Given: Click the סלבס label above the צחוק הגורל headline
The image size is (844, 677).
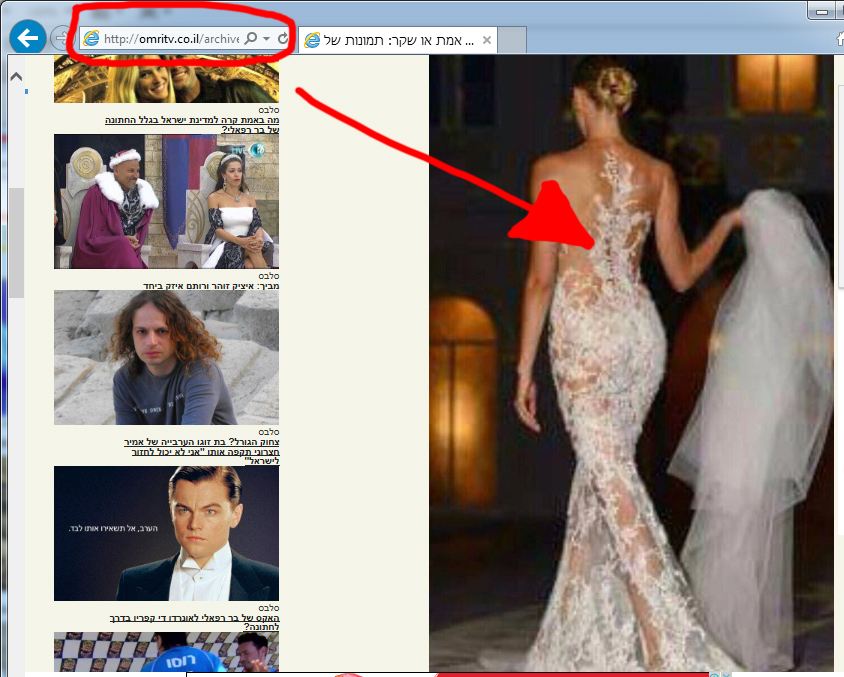Looking at the screenshot, I should pos(269,432).
